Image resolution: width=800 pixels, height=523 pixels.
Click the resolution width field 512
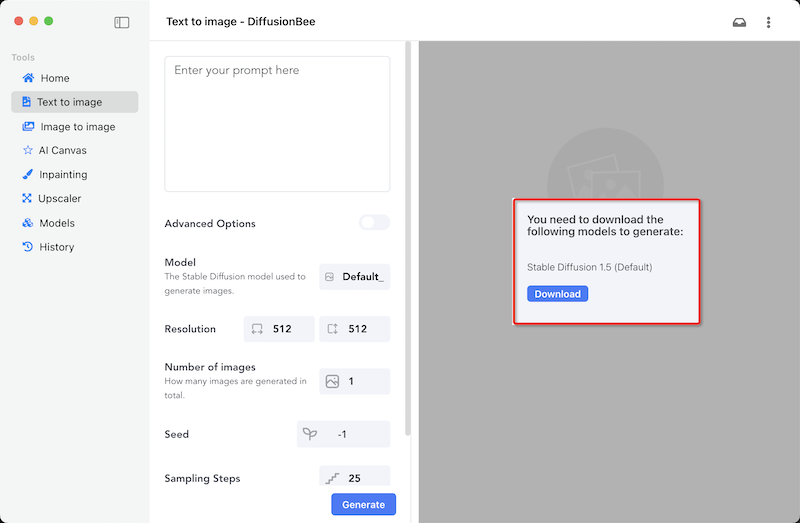coord(279,329)
